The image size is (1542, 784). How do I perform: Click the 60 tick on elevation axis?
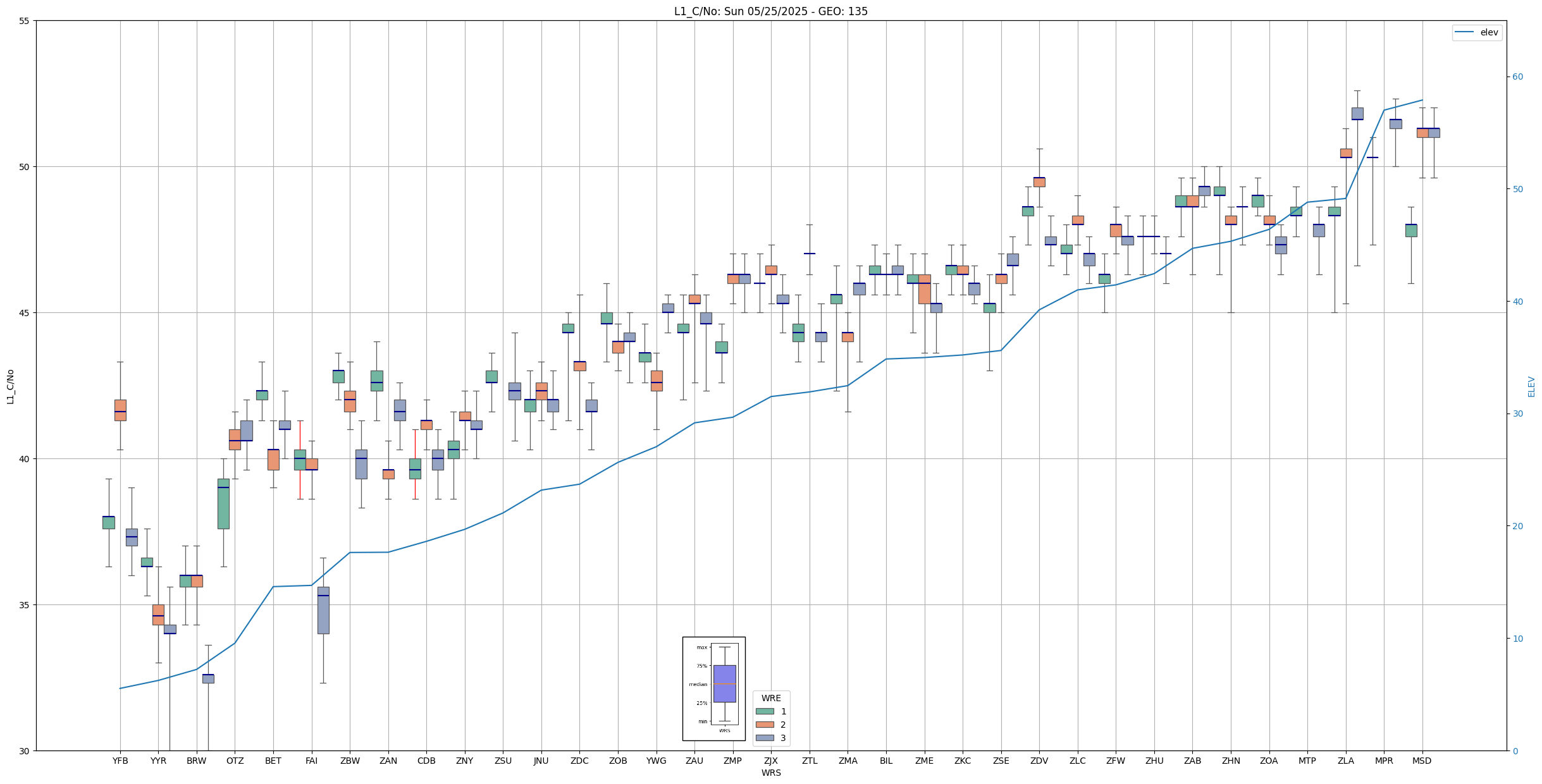(1517, 77)
